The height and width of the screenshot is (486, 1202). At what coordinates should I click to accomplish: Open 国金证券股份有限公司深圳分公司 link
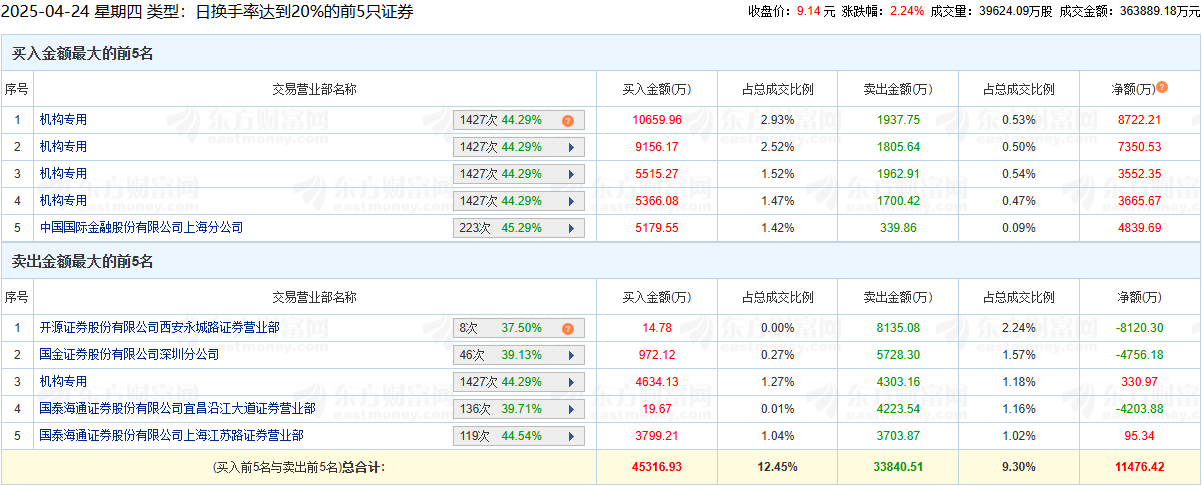tap(129, 354)
